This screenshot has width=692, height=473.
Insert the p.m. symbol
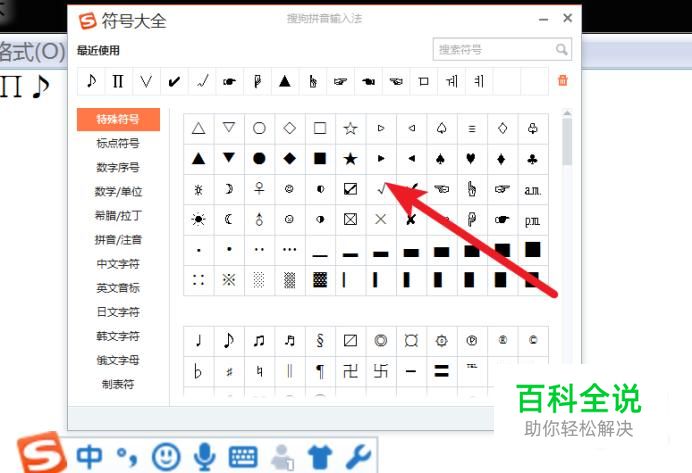coord(532,220)
